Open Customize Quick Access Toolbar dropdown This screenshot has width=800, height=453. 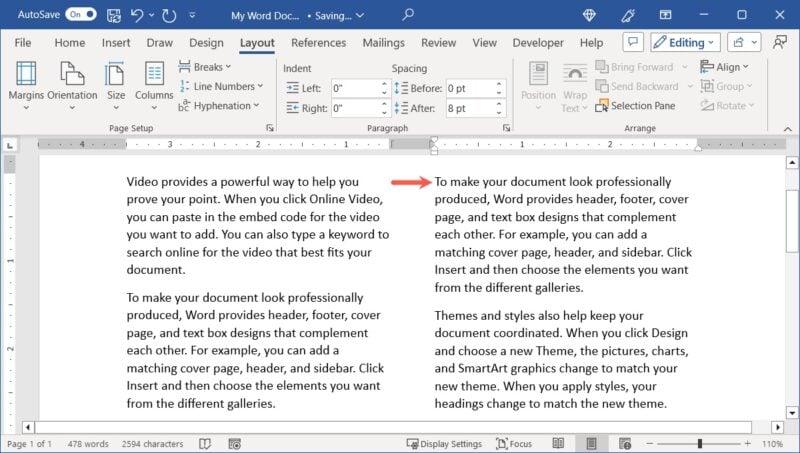[192, 15]
